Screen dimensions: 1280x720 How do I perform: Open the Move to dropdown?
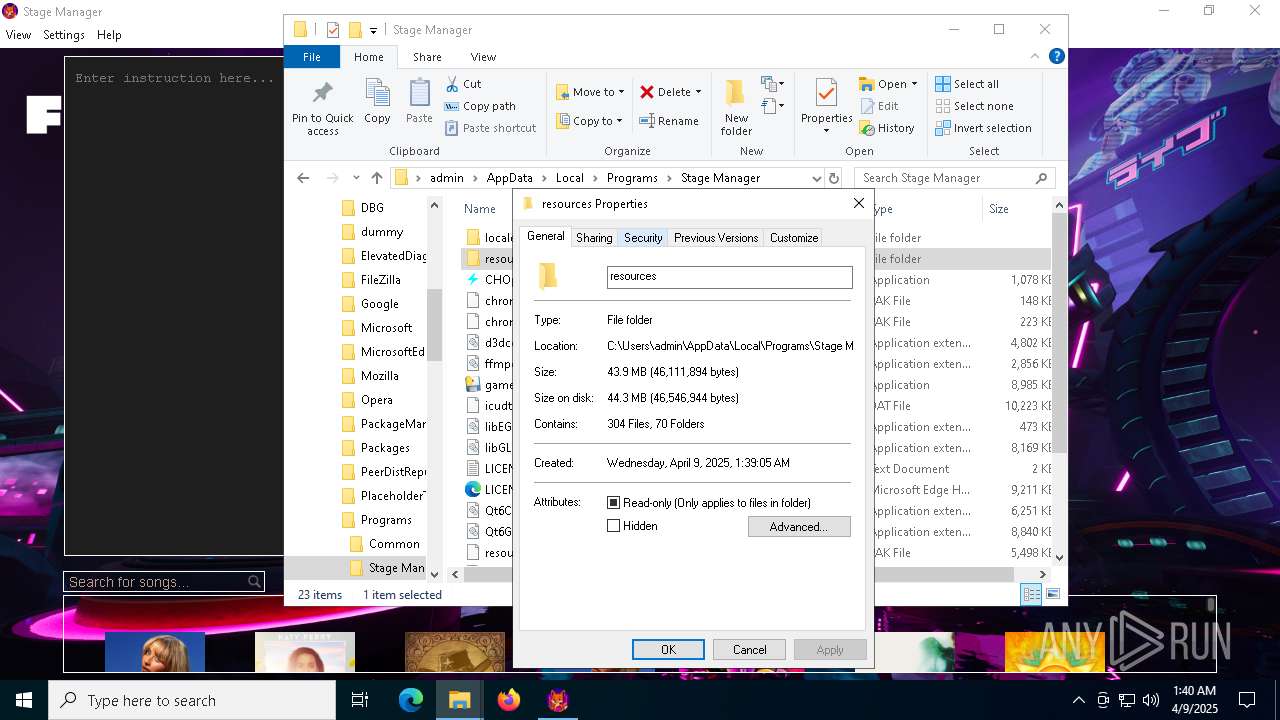coord(590,92)
